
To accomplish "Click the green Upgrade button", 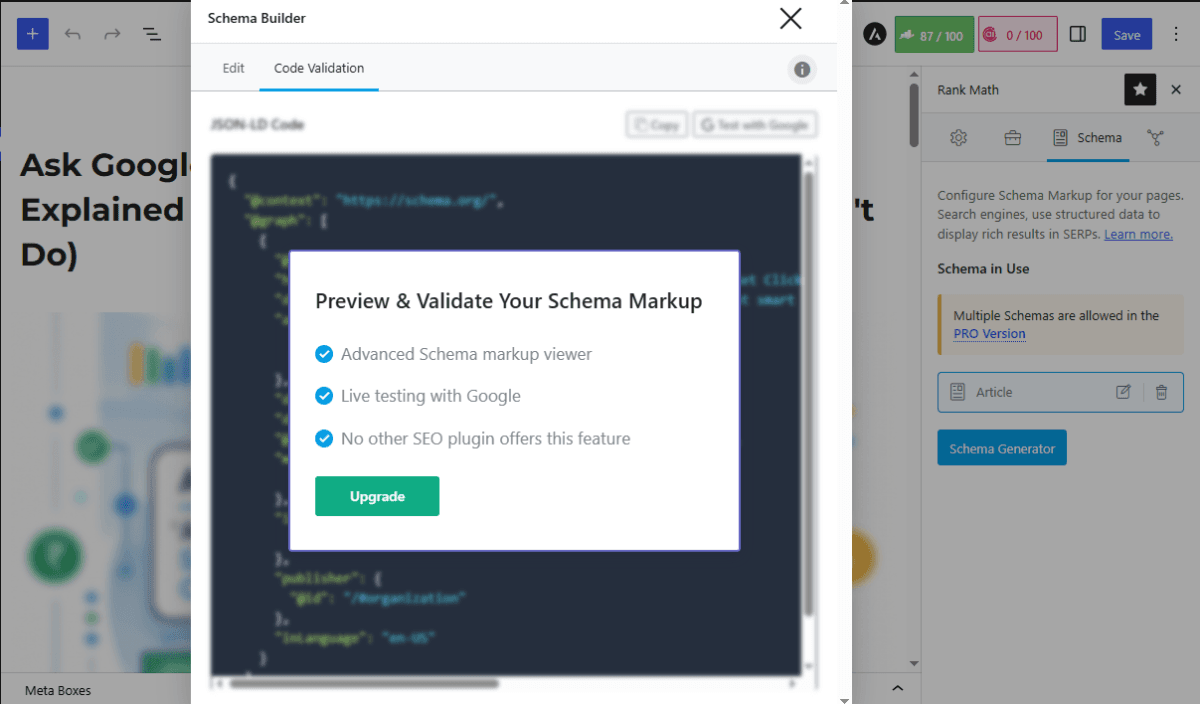I will click(377, 496).
